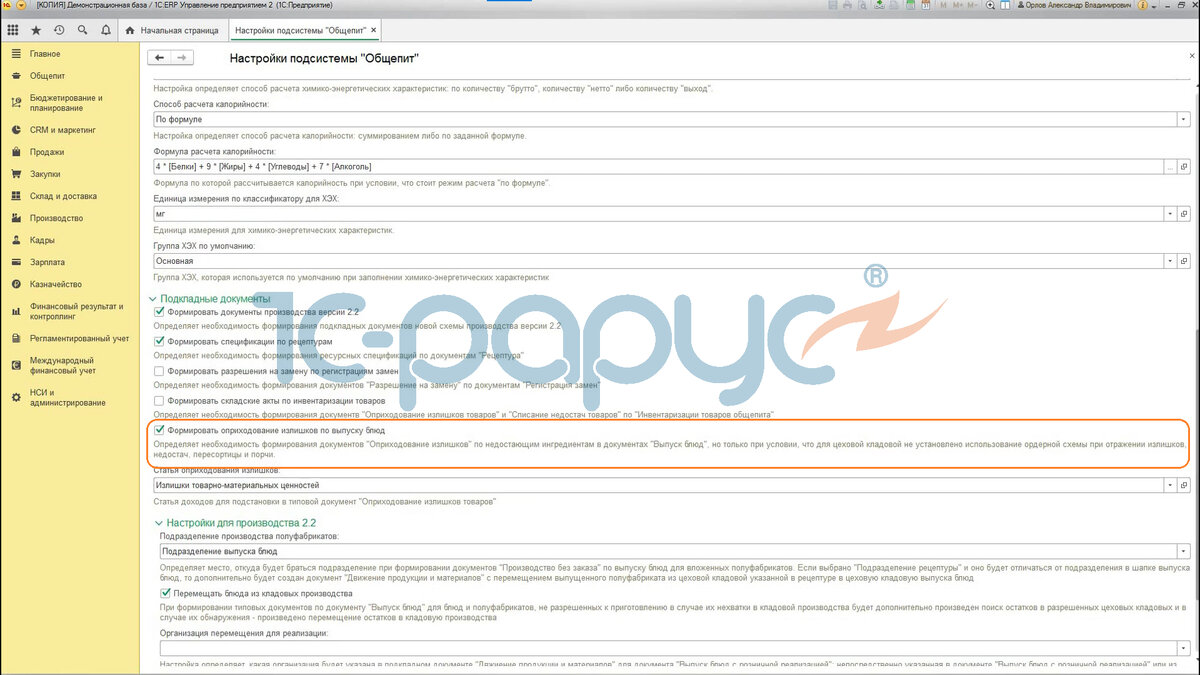The image size is (1200, 675).
Task: Toggle Формировать документы производства версии 2.2
Action: [159, 312]
